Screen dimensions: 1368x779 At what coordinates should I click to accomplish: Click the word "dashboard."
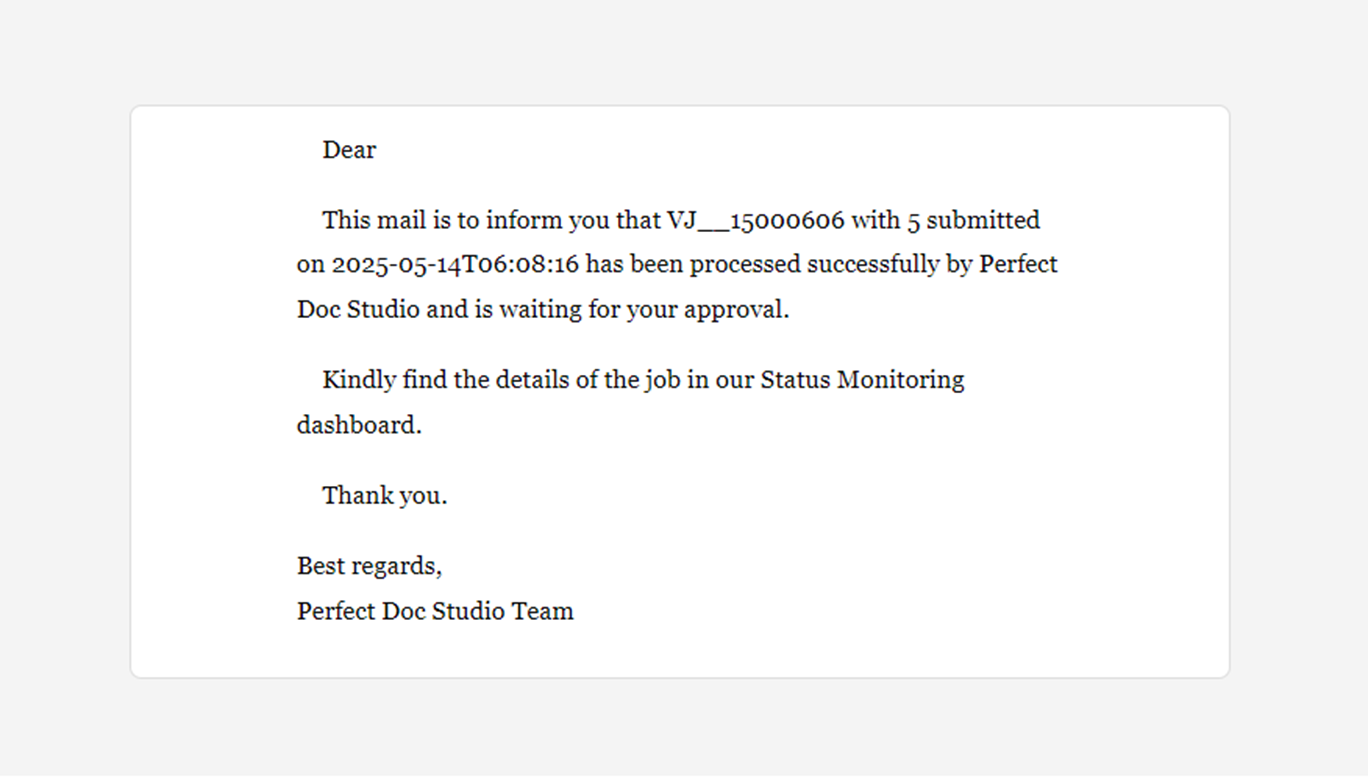(359, 425)
